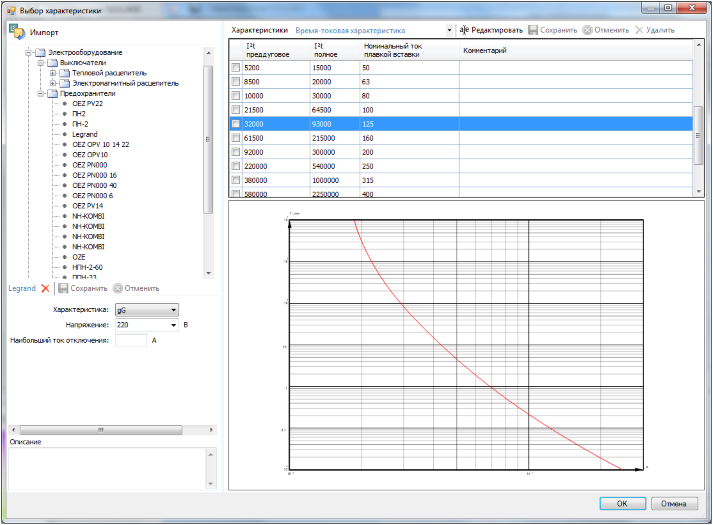Collapse the Предохранители tree node
Viewport: 713px width, 525px height.
click(40, 93)
